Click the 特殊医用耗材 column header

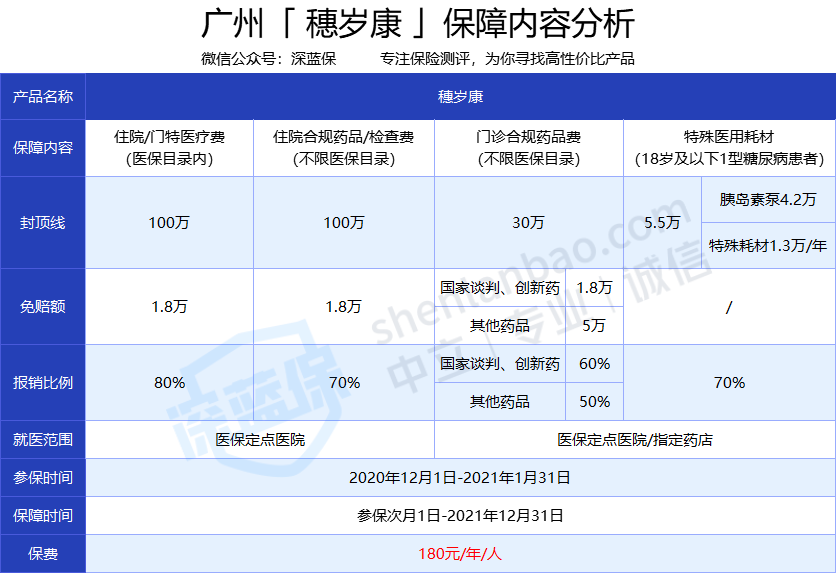(x=729, y=148)
